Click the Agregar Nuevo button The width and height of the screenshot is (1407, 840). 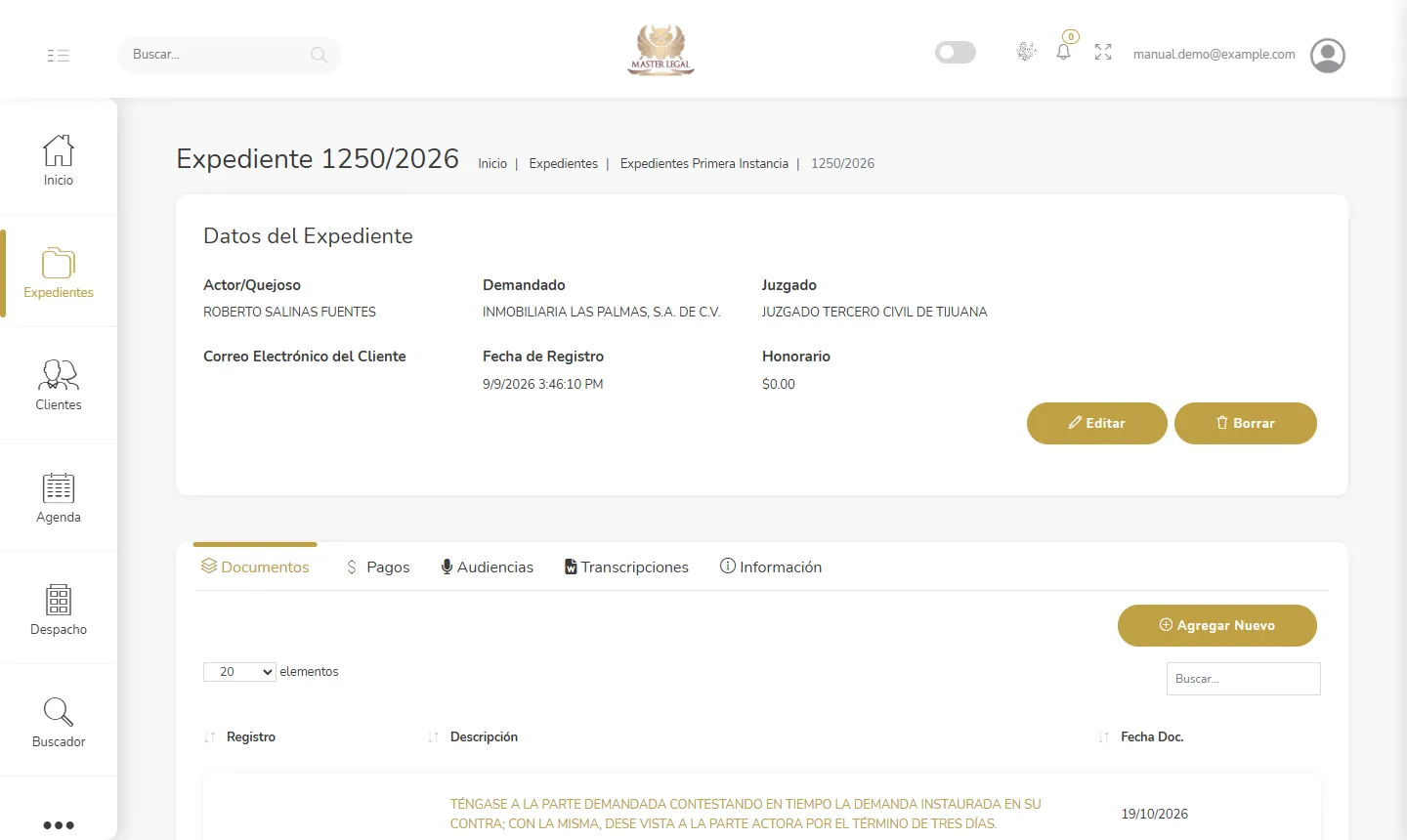point(1217,625)
